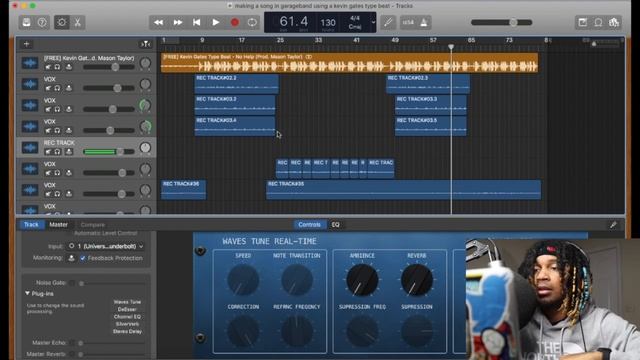Toggle input monitoring on Kevin Gates track
The width and height of the screenshot is (640, 360).
69,67
